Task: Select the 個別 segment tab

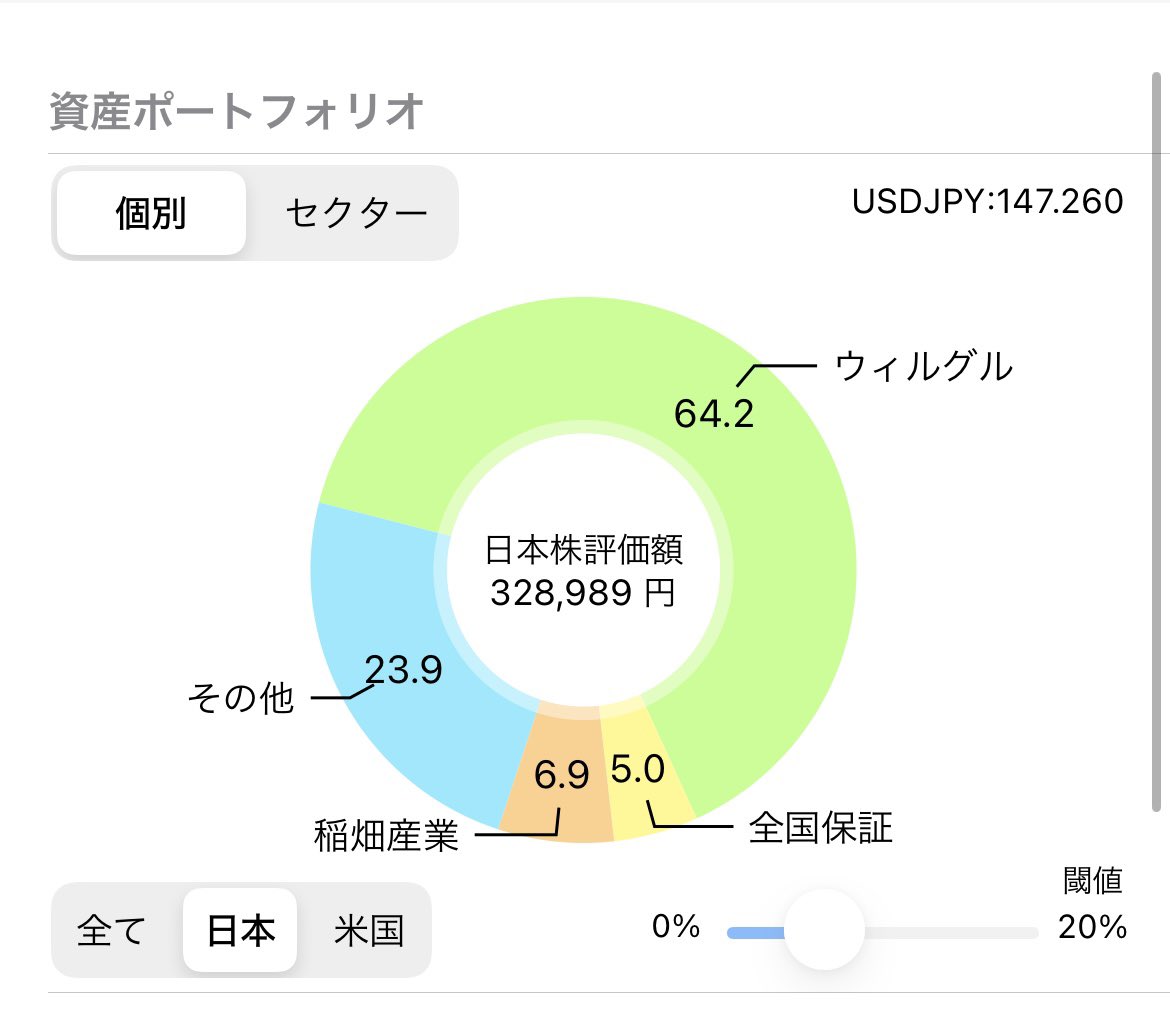Action: [151, 213]
